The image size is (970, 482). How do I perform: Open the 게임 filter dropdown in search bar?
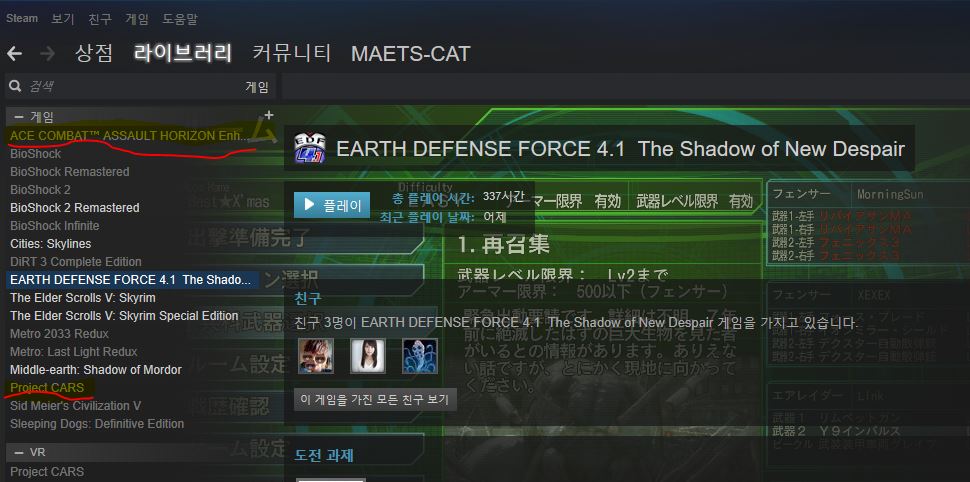click(257, 87)
